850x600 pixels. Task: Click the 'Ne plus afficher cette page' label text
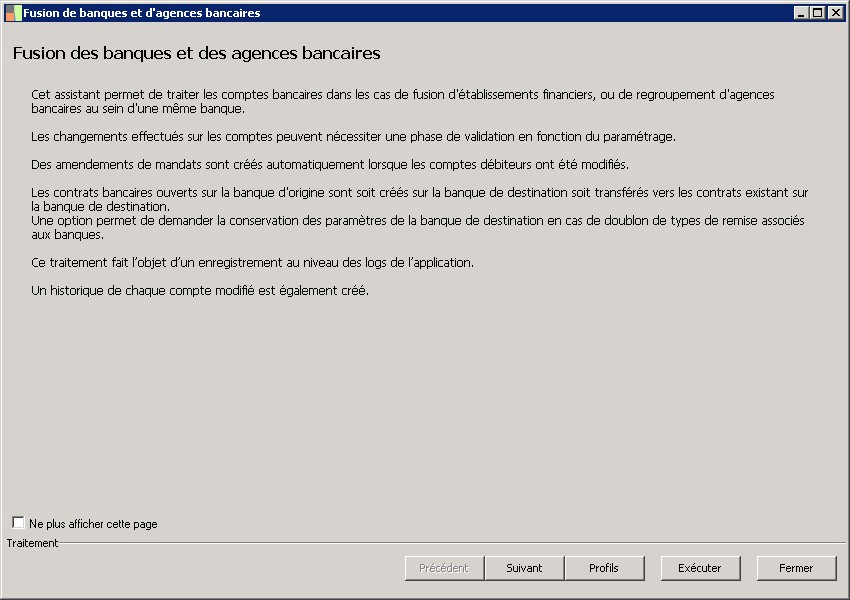point(93,524)
